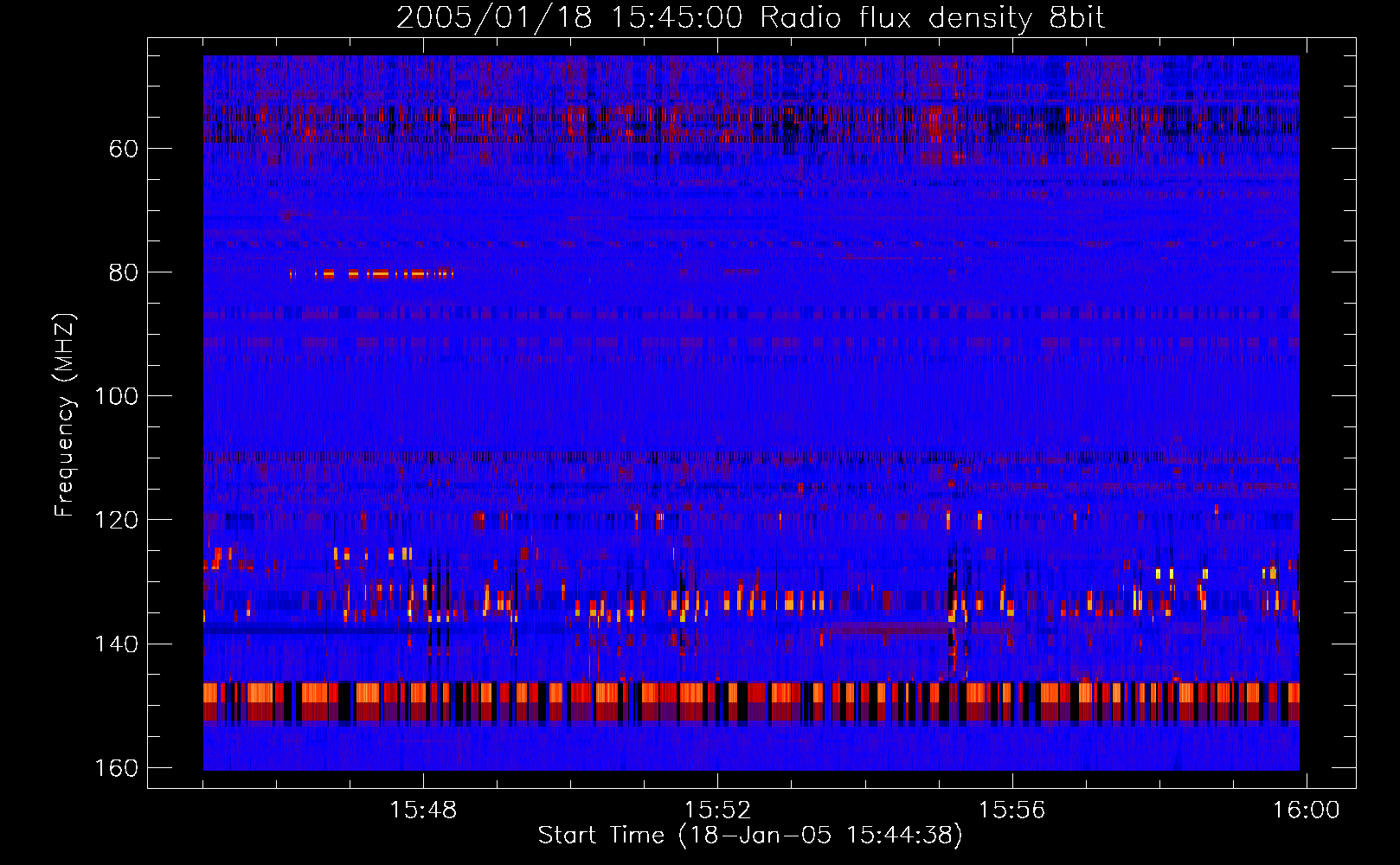Select the 15:52 time tick label
This screenshot has height=865, width=1400.
[717, 810]
